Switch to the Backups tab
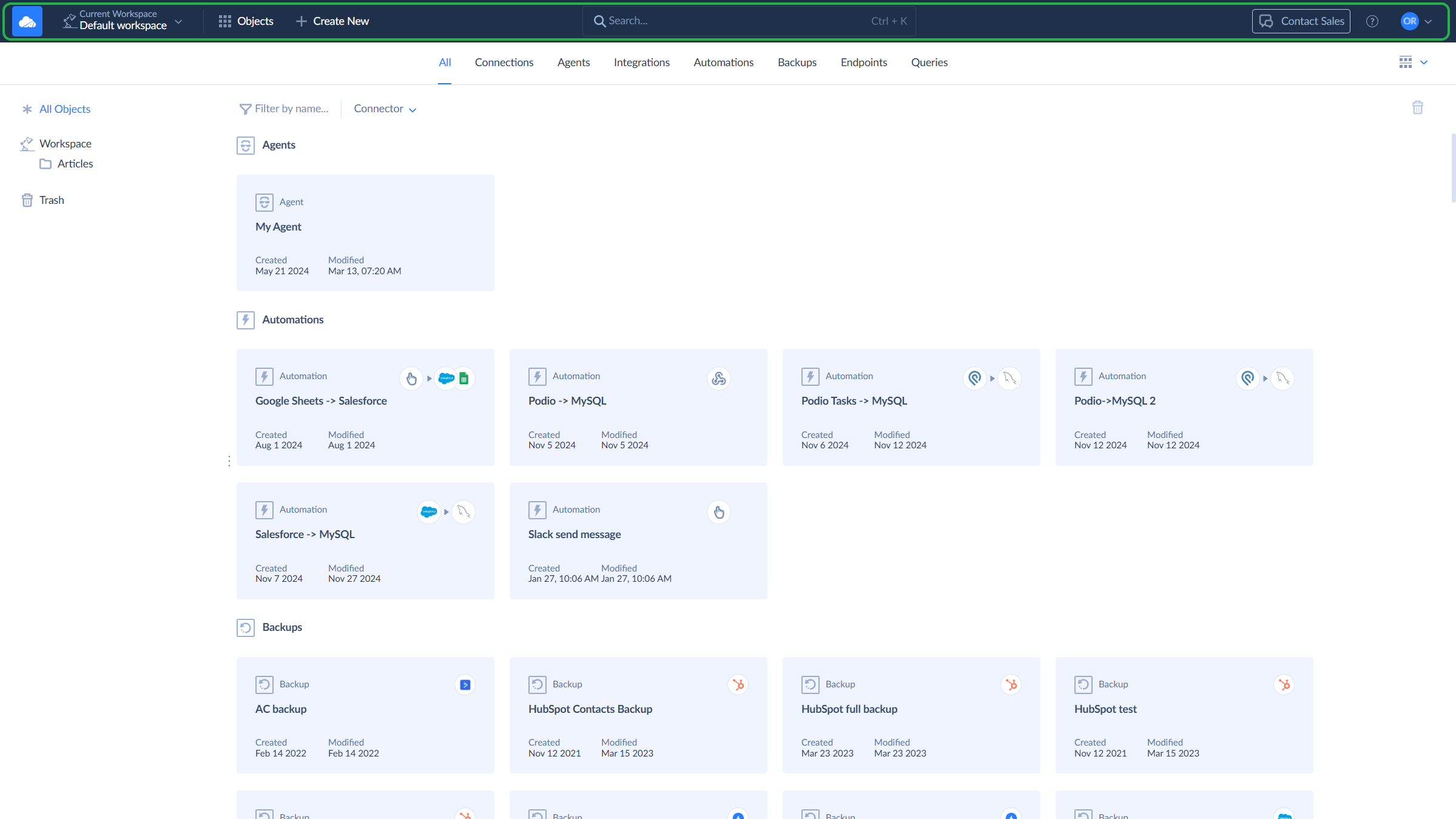This screenshot has width=1456, height=819. tap(797, 62)
